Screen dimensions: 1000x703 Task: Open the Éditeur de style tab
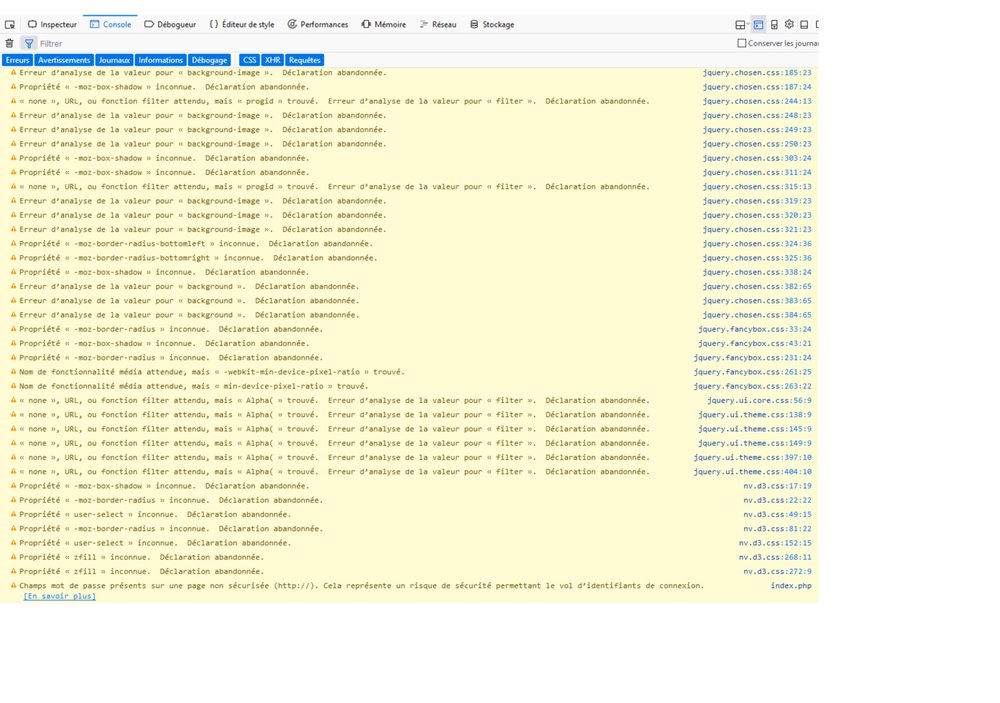click(x=242, y=24)
